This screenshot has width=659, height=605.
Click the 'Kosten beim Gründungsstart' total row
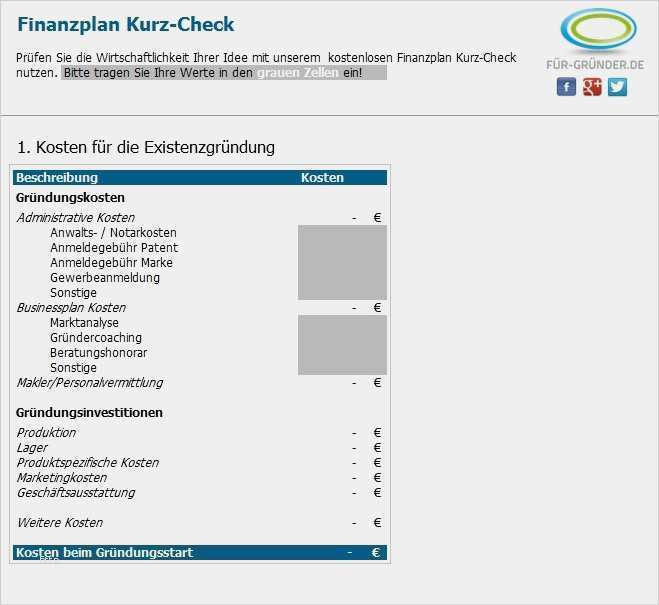[200, 552]
